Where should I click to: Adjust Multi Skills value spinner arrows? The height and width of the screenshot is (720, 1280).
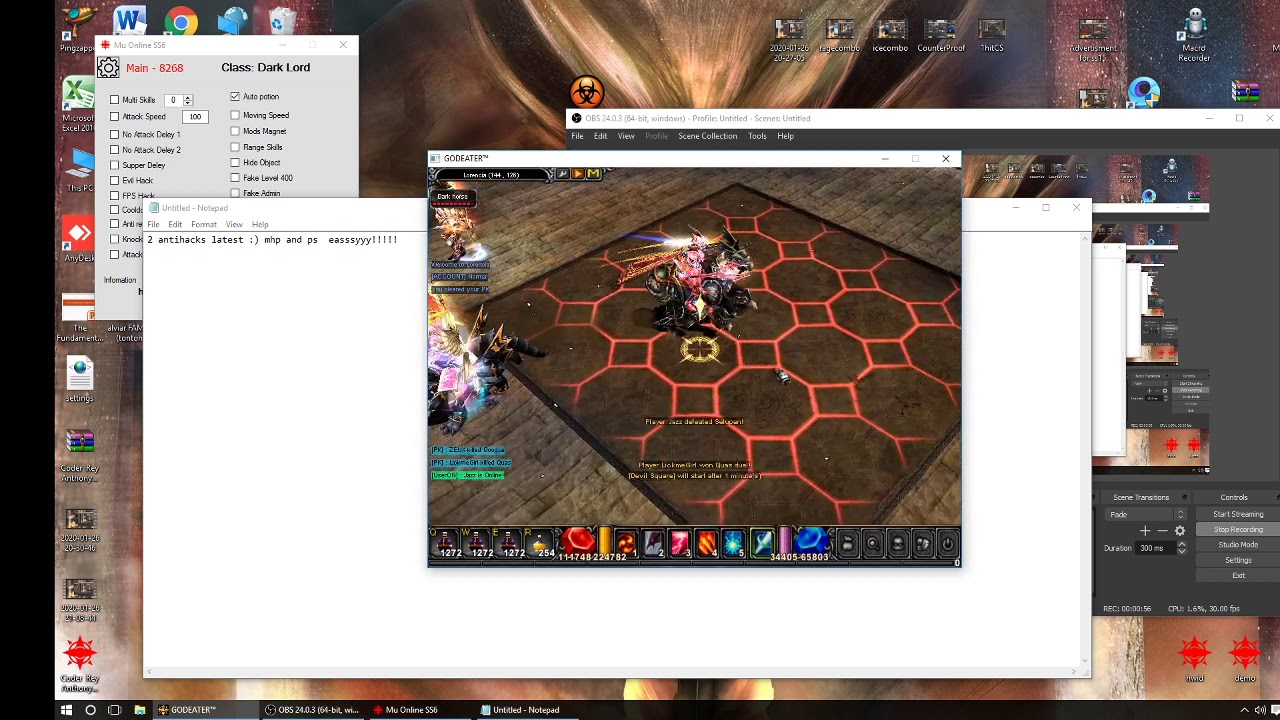pos(187,100)
